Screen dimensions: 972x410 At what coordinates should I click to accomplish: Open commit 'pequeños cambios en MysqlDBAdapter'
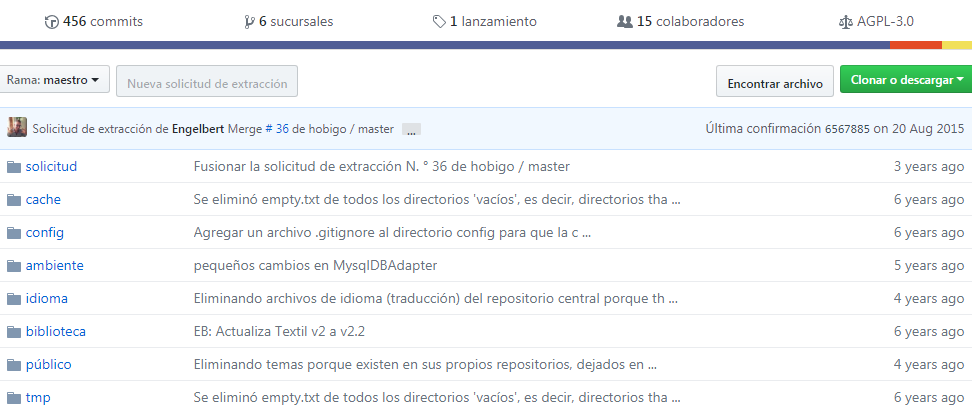(x=316, y=265)
